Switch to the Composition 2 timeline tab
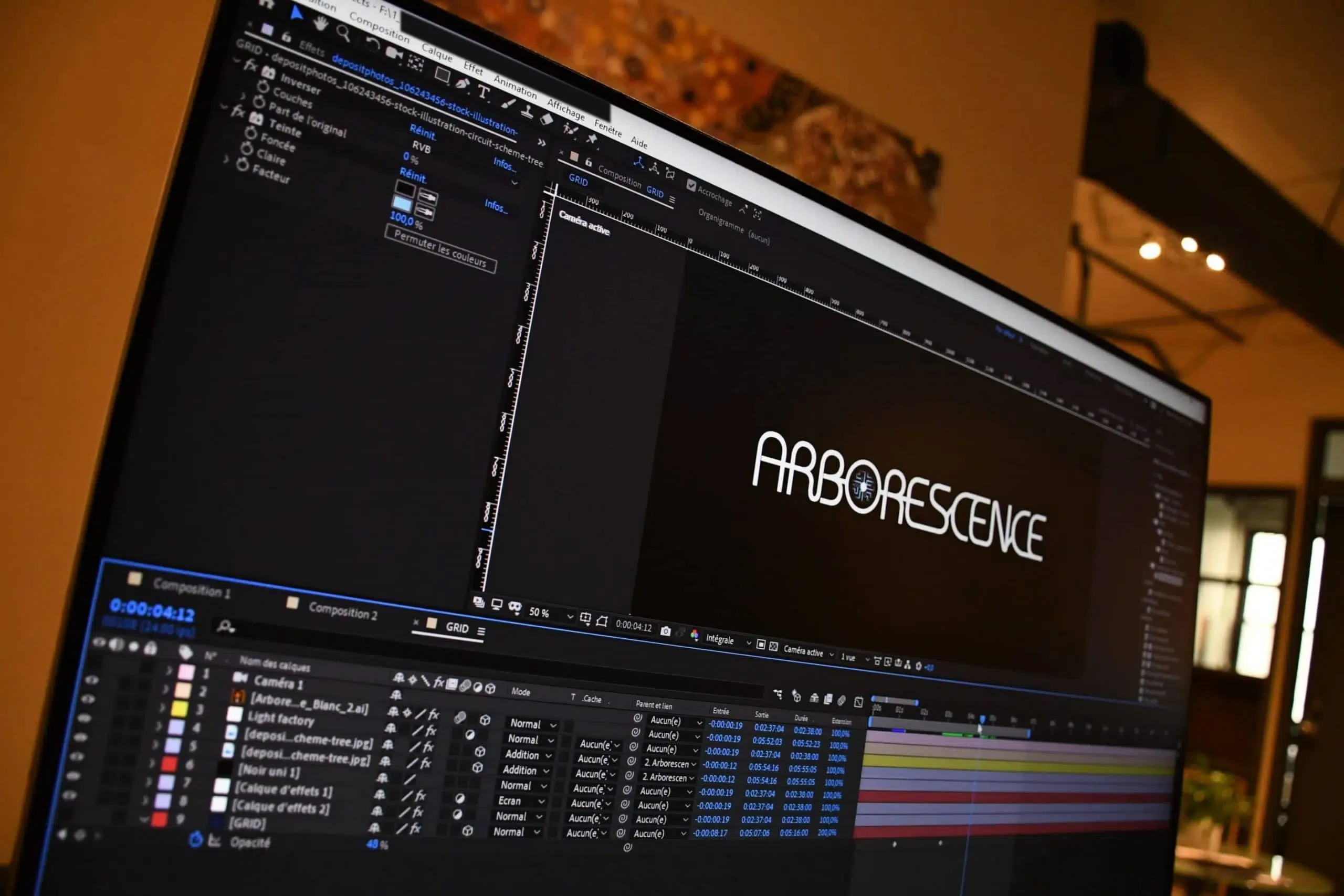The height and width of the screenshot is (896, 1344). click(343, 611)
